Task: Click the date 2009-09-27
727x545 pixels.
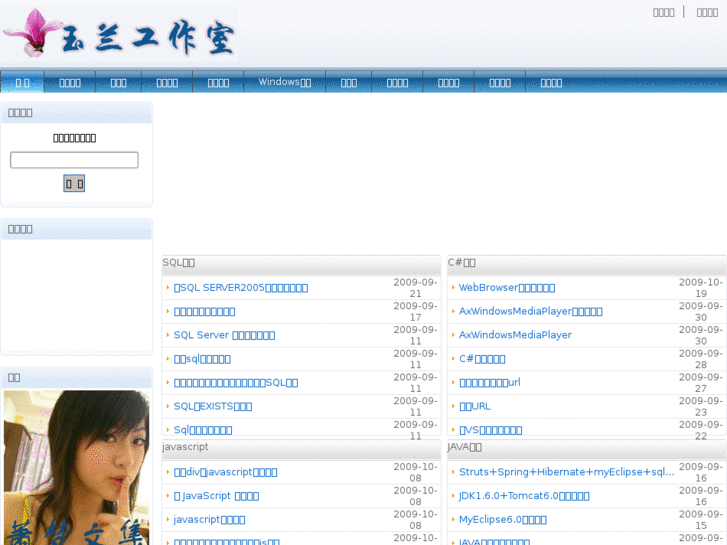Action: [x=701, y=383]
